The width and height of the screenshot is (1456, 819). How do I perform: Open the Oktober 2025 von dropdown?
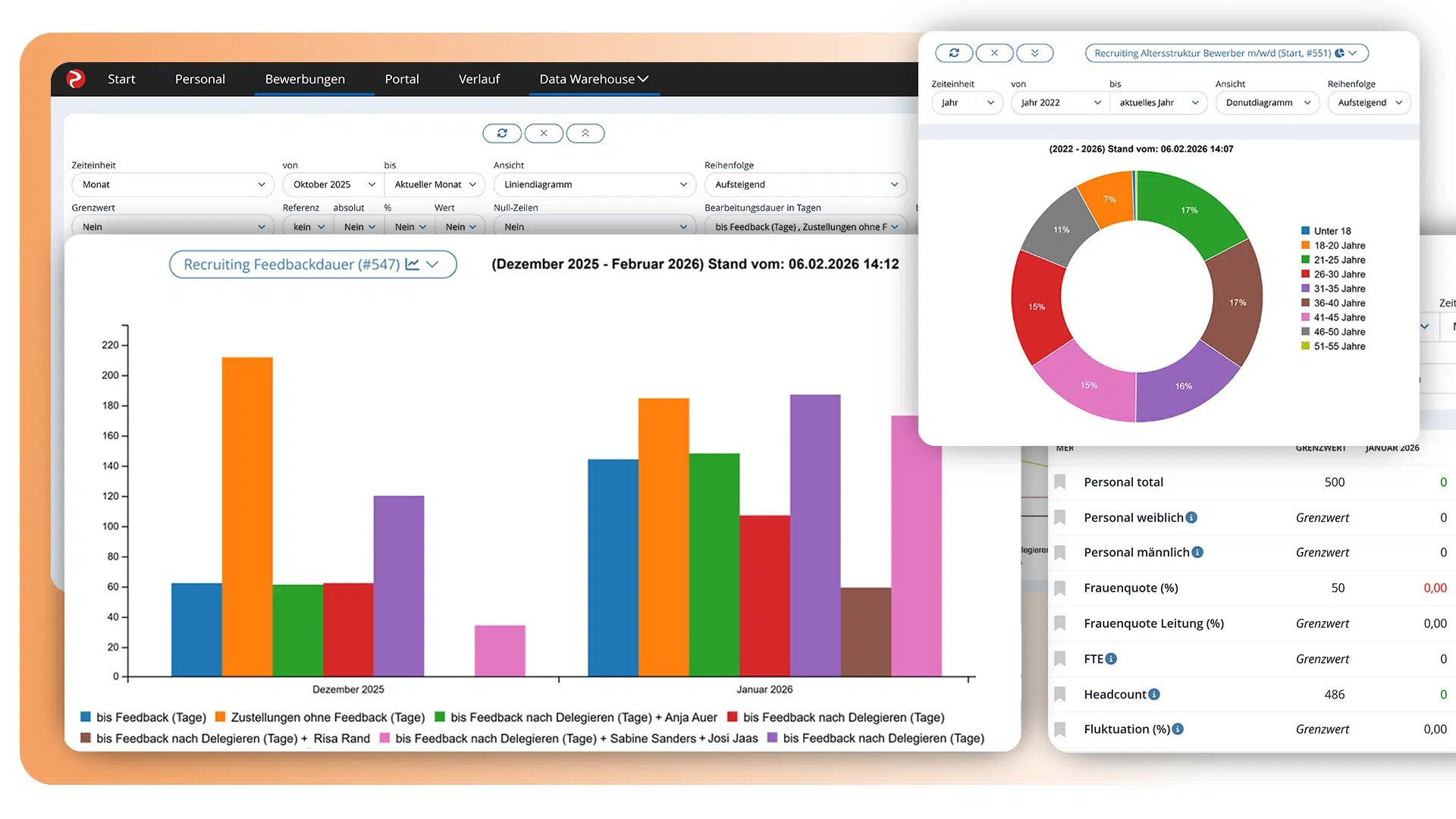(333, 184)
